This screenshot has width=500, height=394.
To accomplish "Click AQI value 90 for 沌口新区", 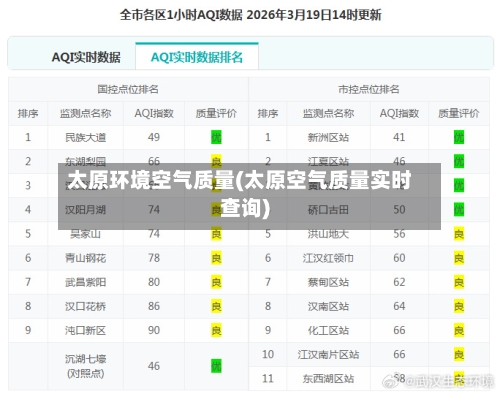I will tap(154, 330).
